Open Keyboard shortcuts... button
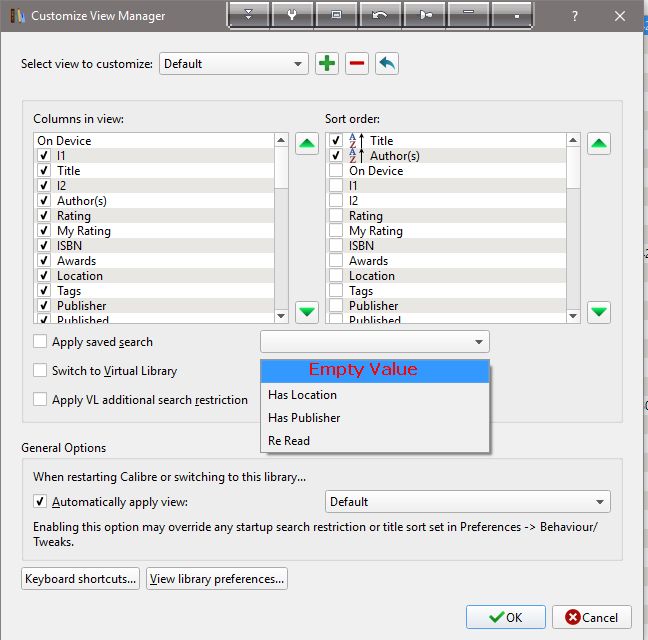 (x=81, y=578)
